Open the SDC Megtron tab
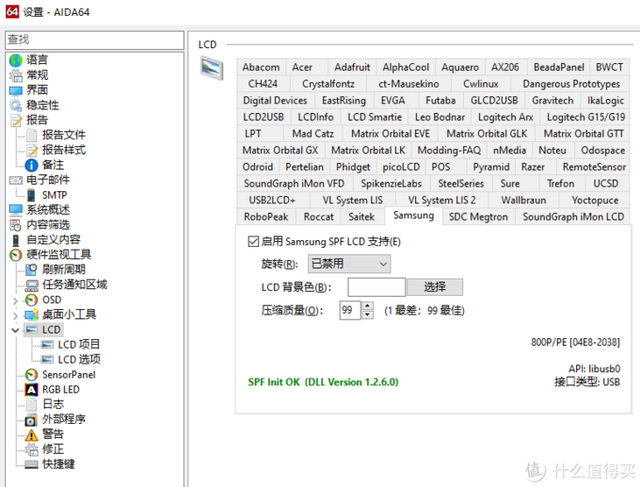 (x=478, y=217)
